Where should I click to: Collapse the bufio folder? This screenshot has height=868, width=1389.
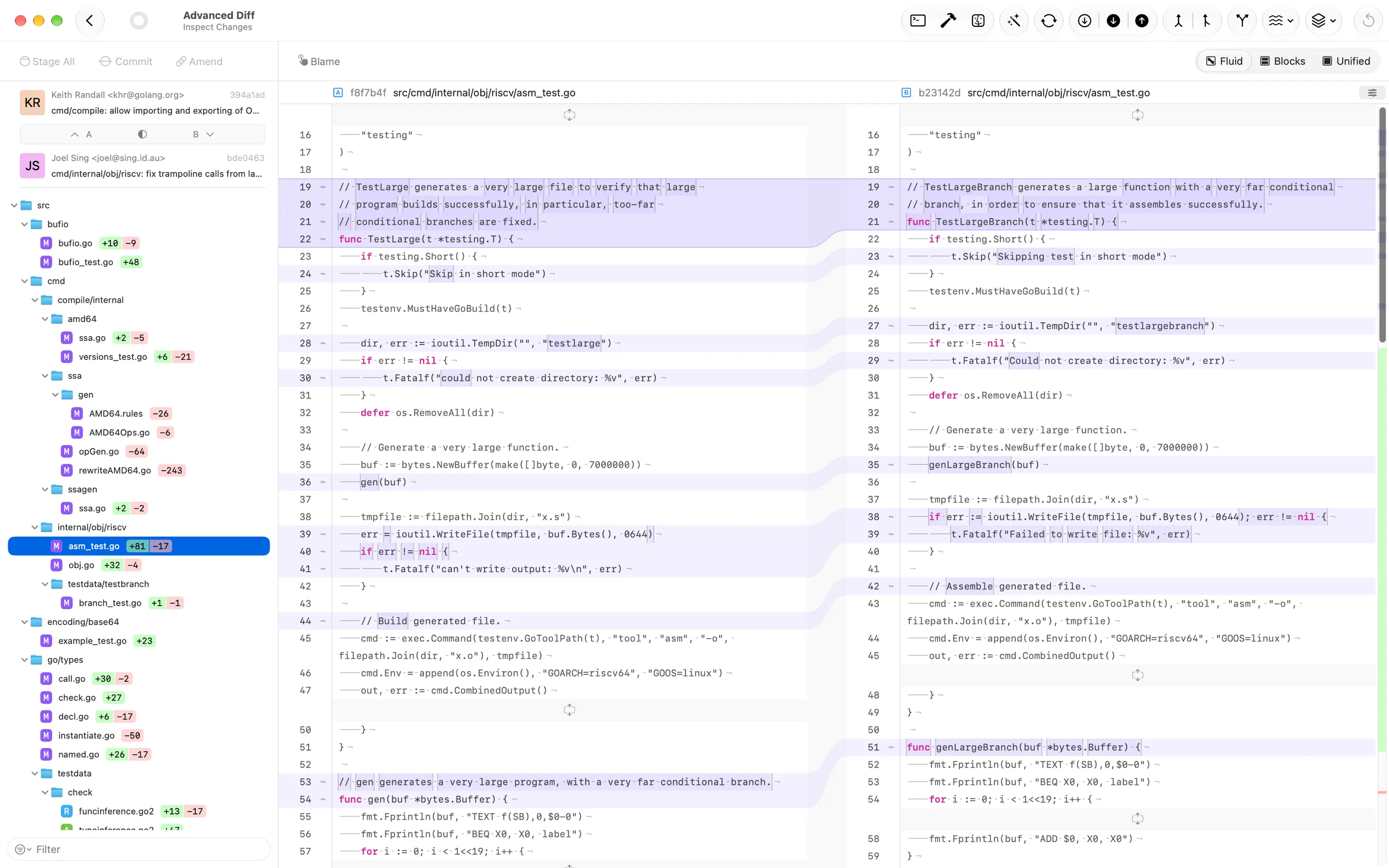pos(25,224)
